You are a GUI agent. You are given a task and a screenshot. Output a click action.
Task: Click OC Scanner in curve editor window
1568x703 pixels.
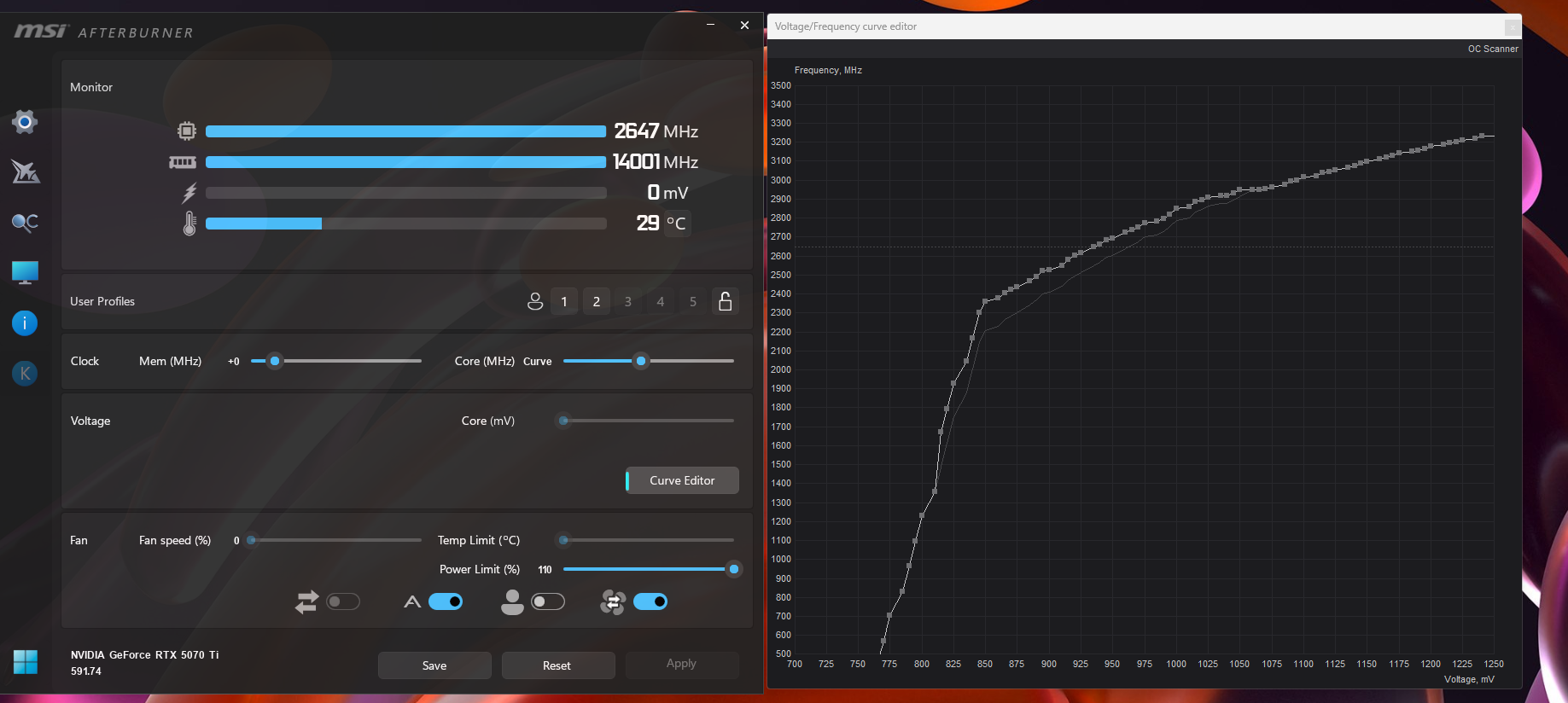[1493, 49]
